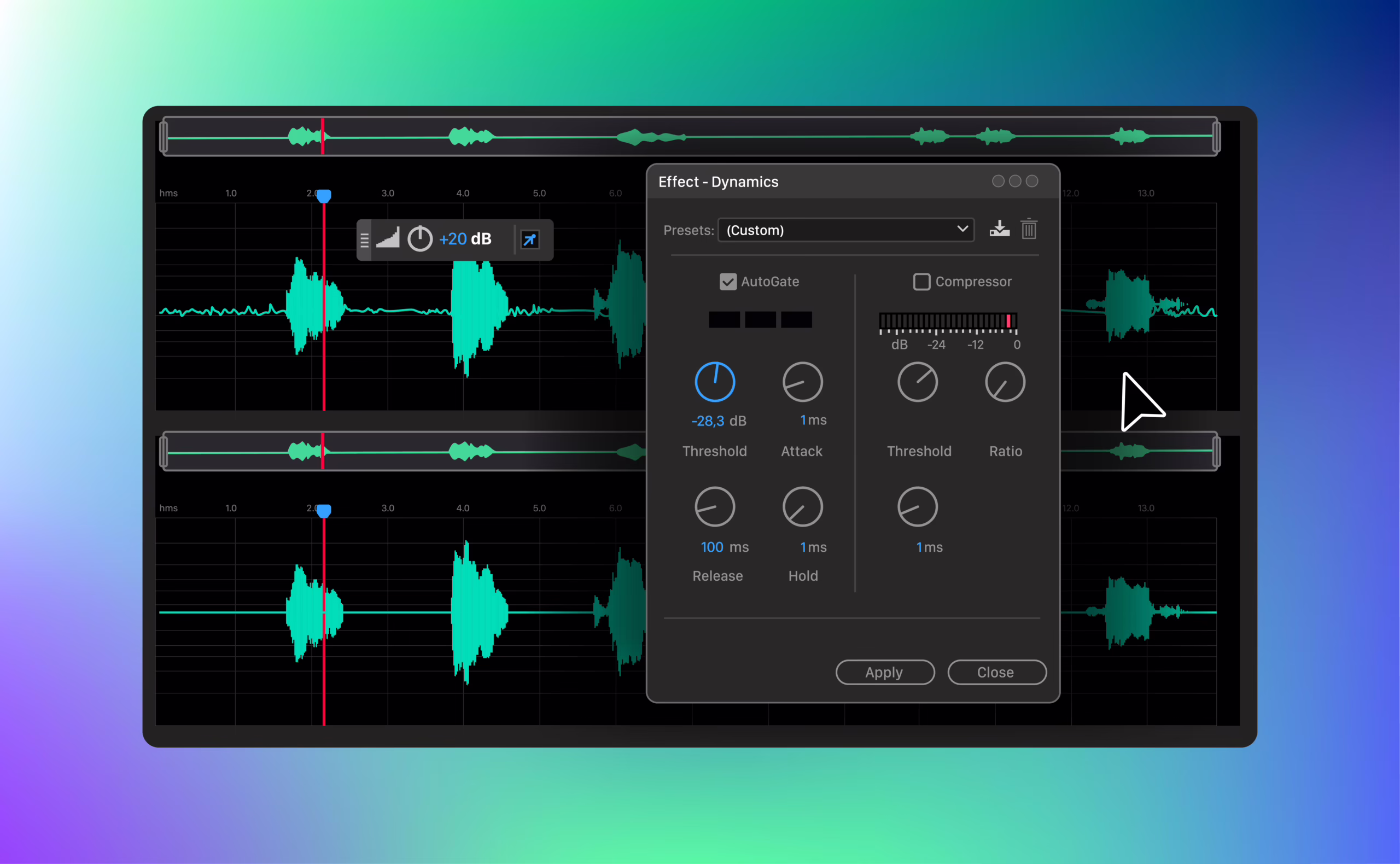Click the AutoGate Attack knob
This screenshot has height=864, width=1400.
click(x=802, y=382)
